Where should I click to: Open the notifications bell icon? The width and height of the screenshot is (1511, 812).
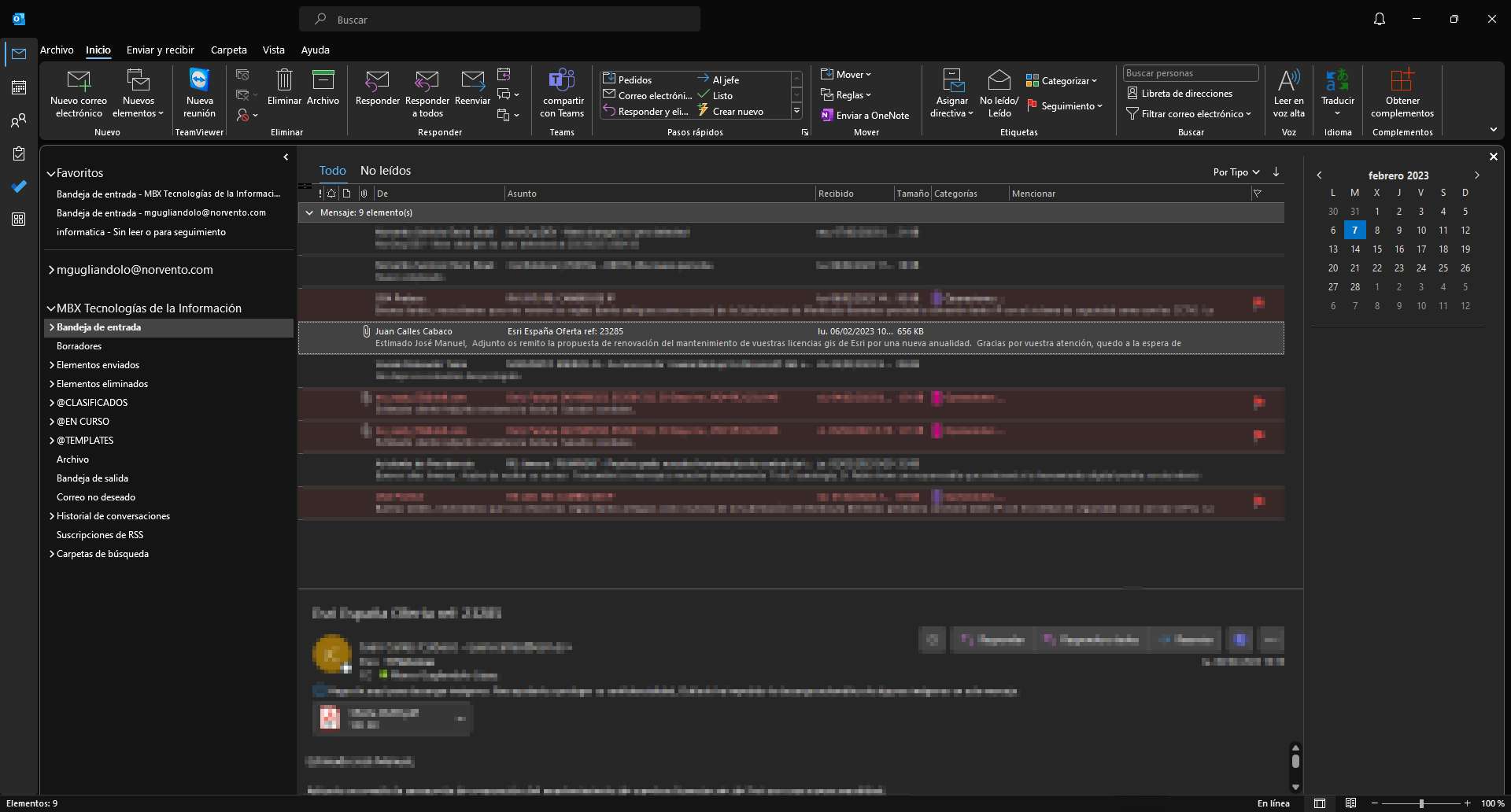1380,19
